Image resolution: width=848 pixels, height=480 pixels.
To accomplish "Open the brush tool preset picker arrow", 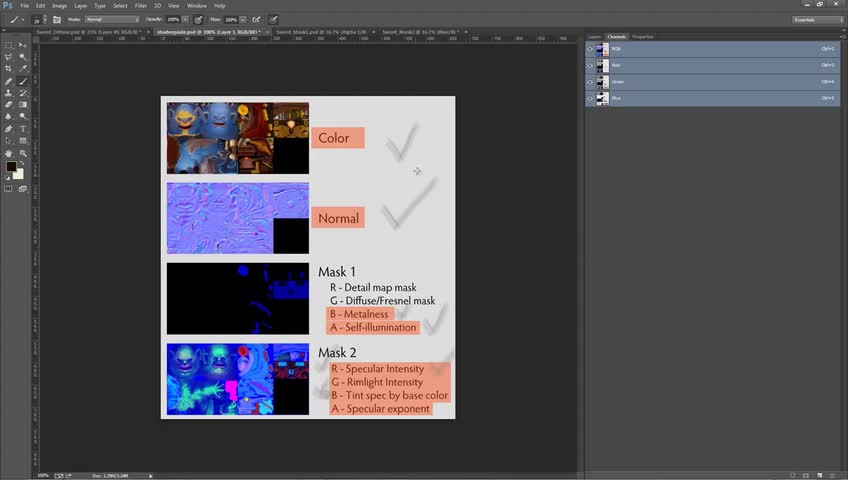I will pyautogui.click(x=23, y=20).
